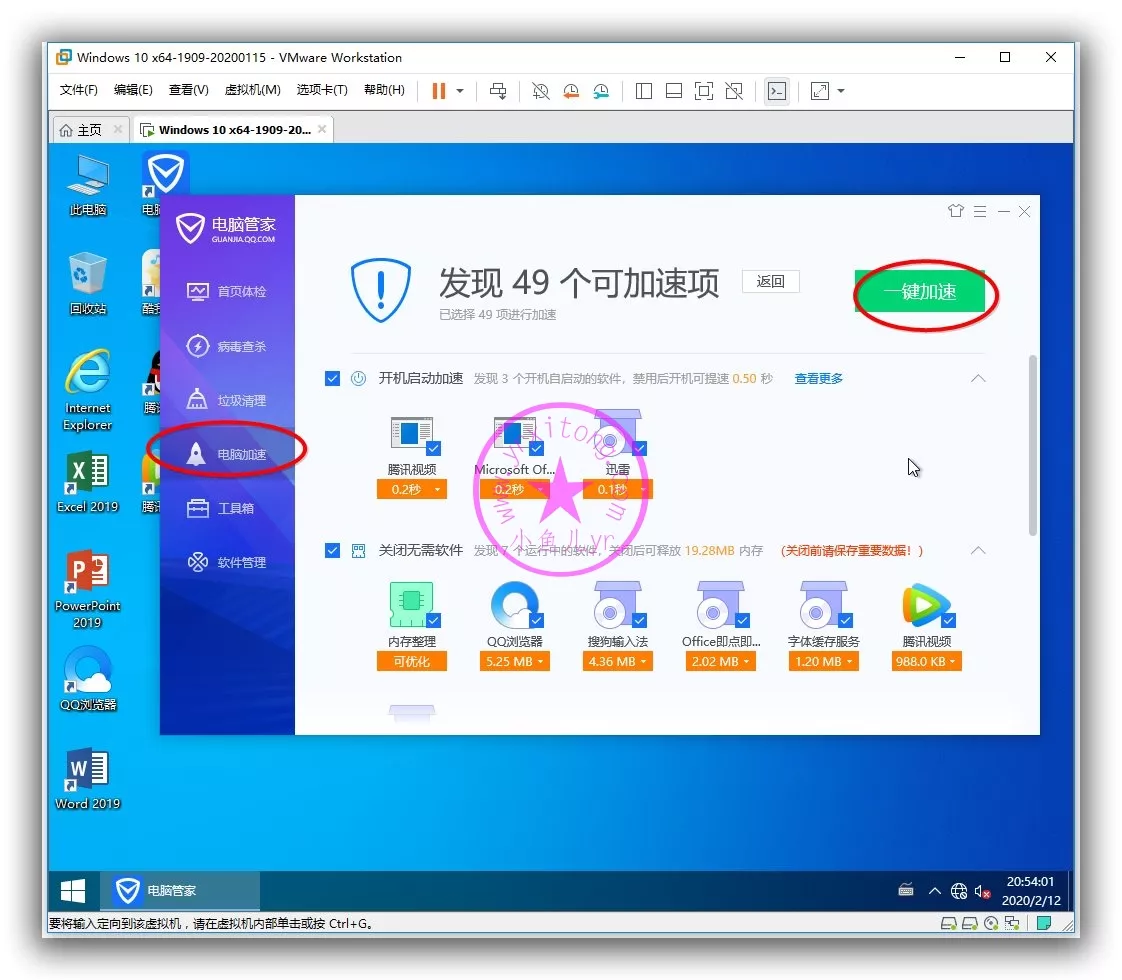Open 软件管理 software management in sidebar

tap(228, 563)
